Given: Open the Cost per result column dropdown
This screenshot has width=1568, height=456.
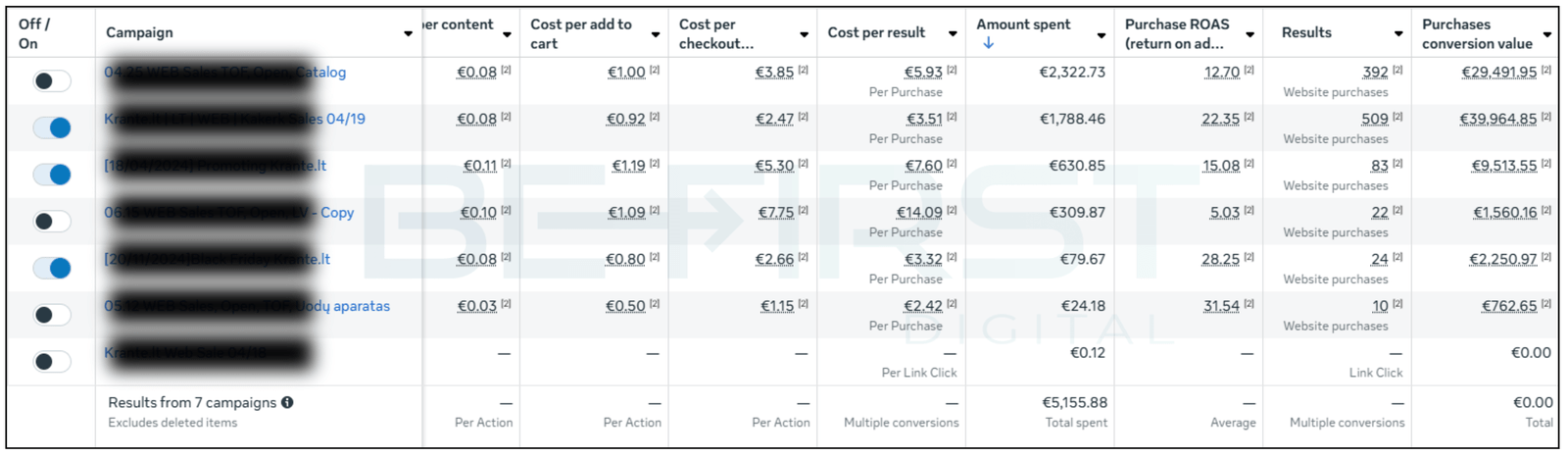Looking at the screenshot, I should pos(953,34).
